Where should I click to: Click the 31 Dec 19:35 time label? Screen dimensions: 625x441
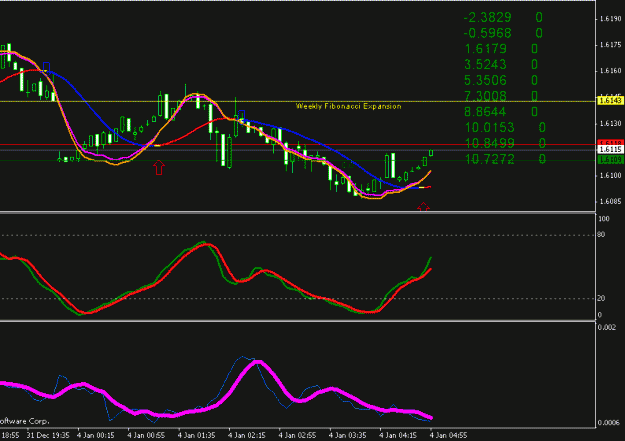point(48,435)
